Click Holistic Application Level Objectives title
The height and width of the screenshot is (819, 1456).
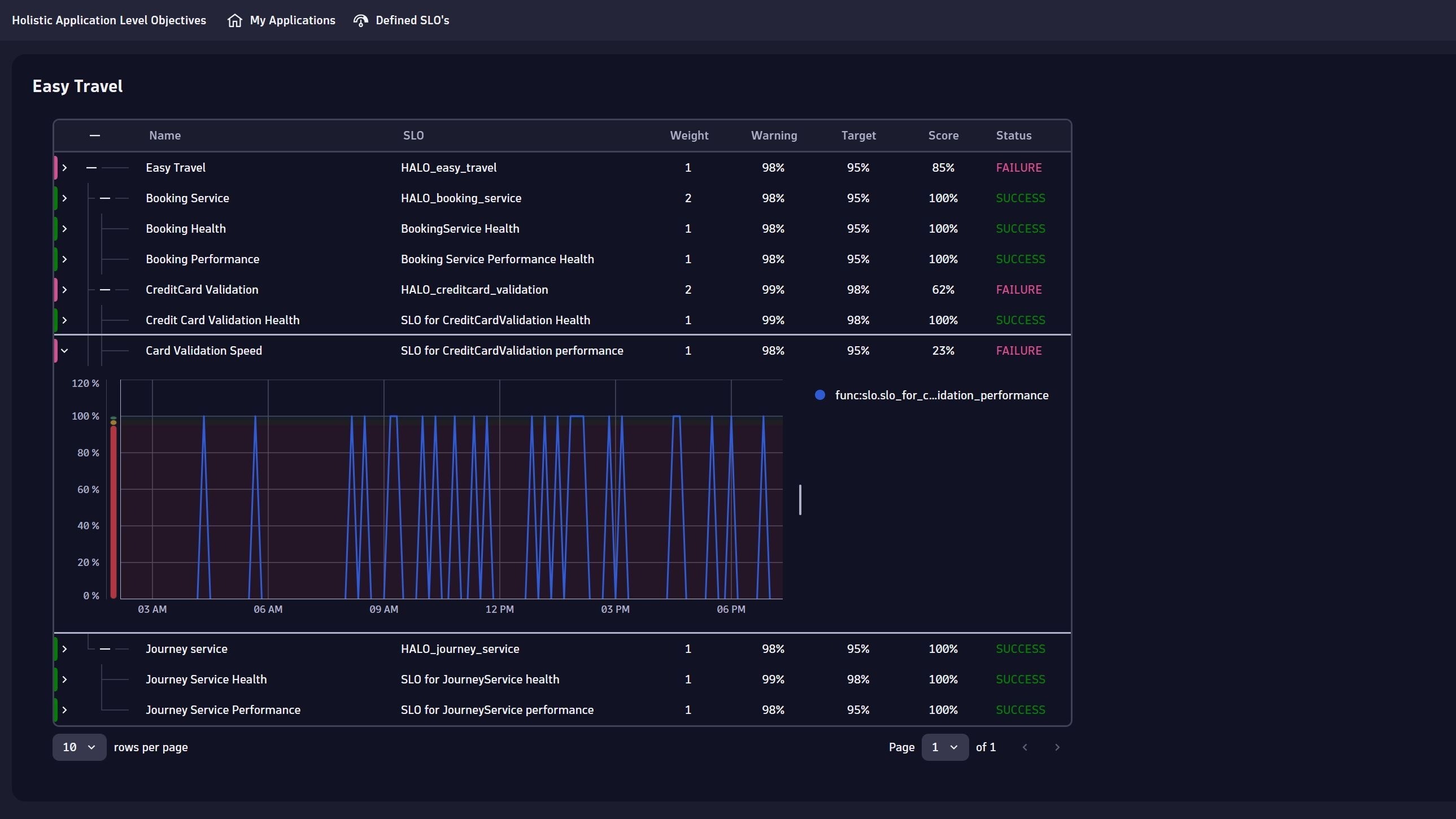(109, 20)
